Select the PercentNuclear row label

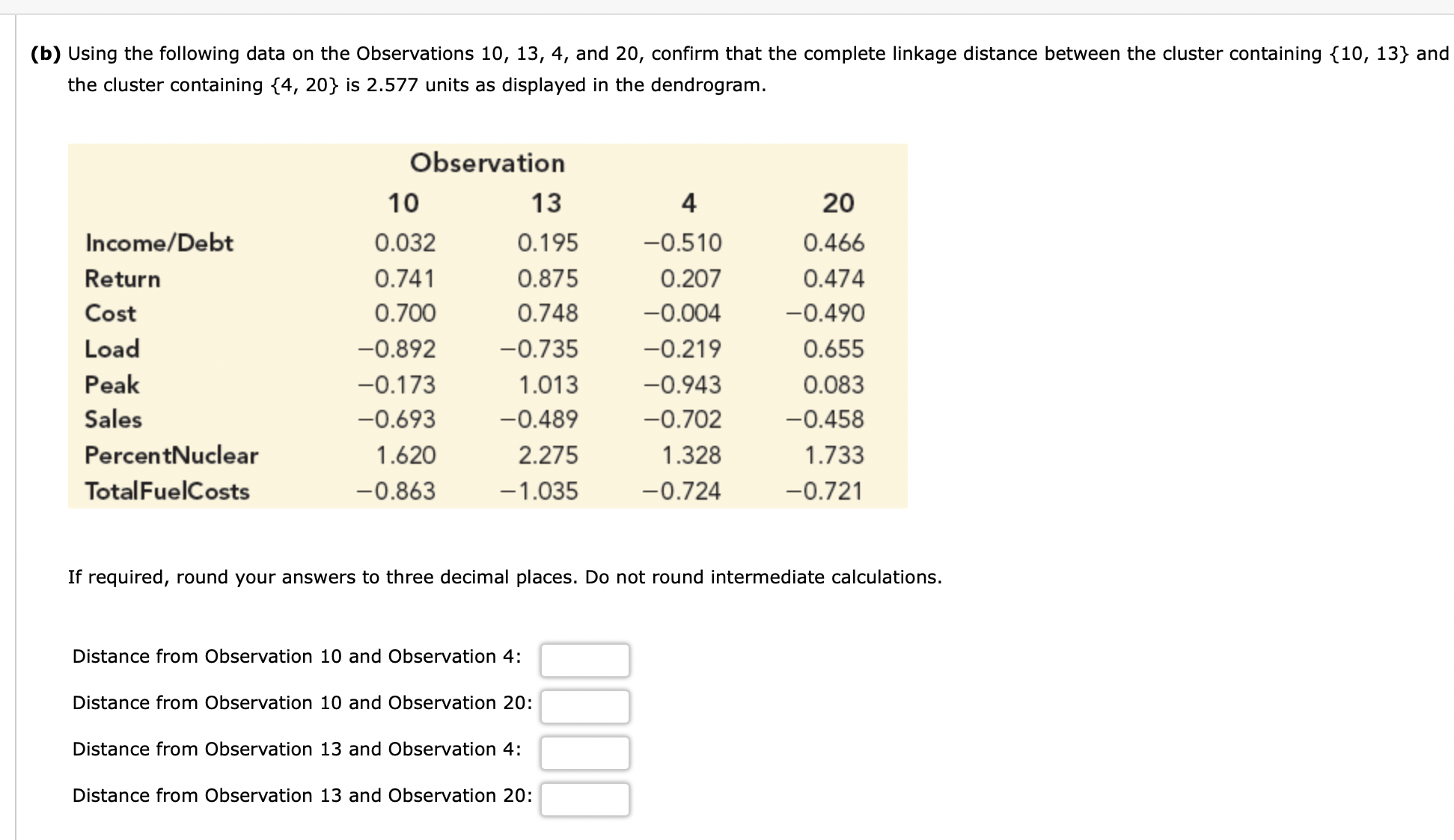(x=171, y=455)
